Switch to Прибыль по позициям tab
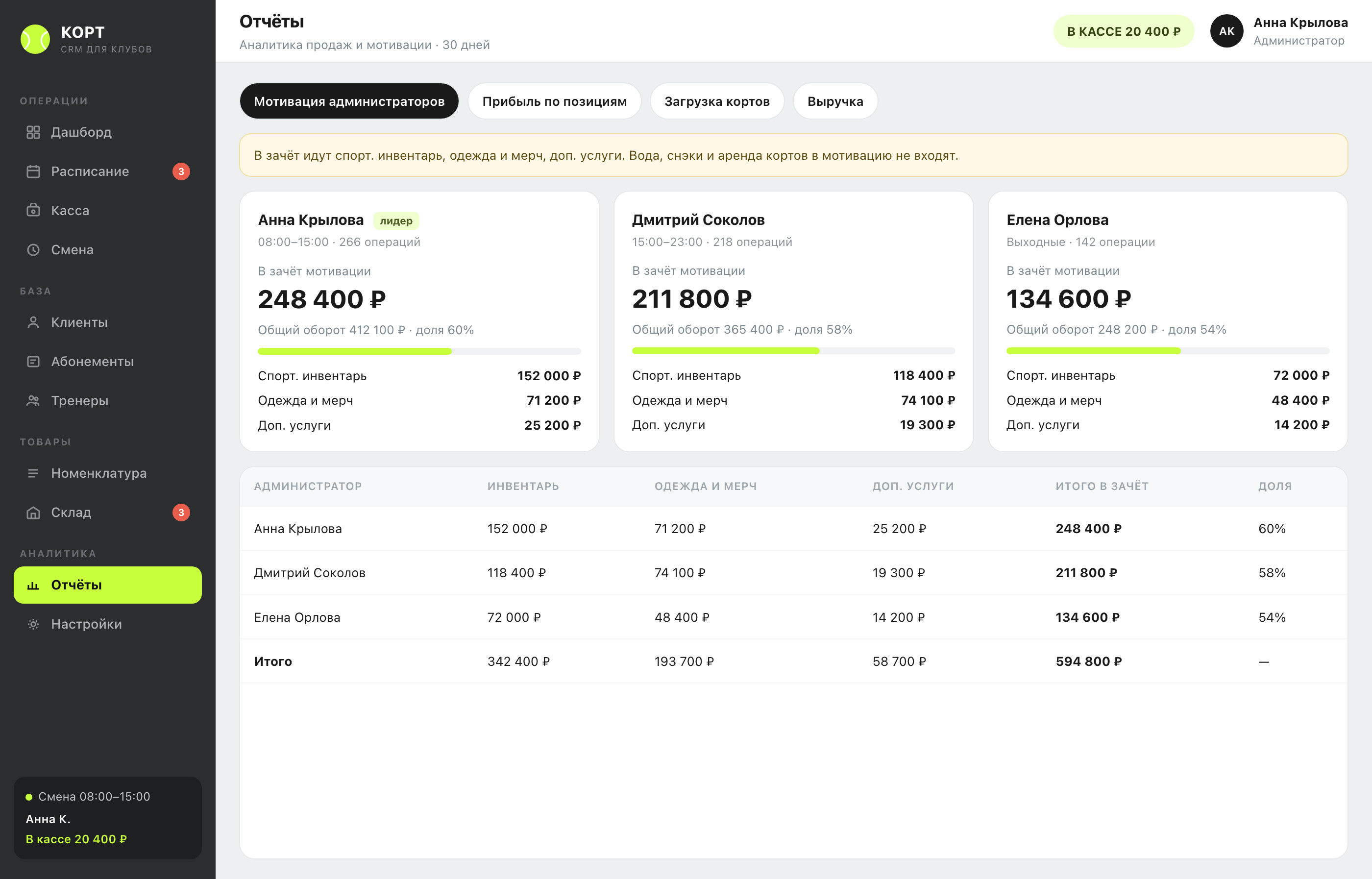This screenshot has width=1372, height=879. [x=554, y=101]
